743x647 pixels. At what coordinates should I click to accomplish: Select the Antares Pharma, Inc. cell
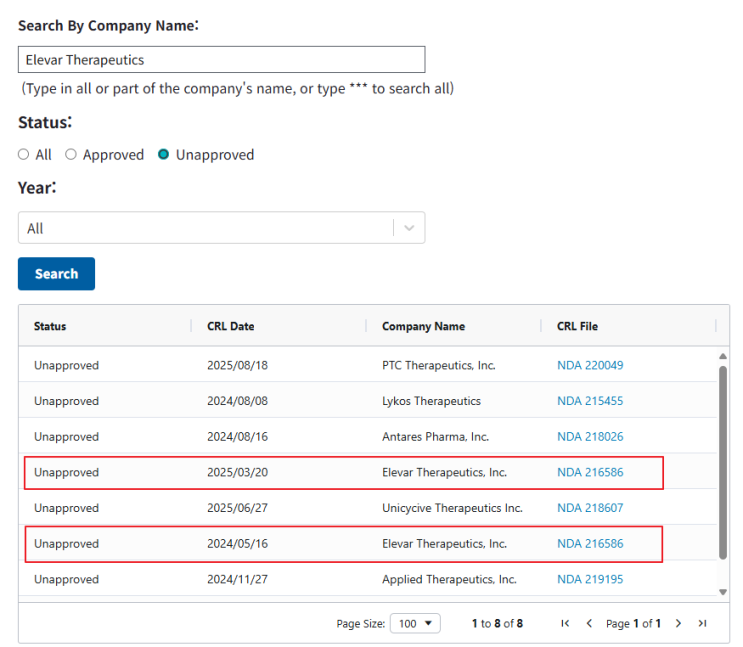coord(435,436)
